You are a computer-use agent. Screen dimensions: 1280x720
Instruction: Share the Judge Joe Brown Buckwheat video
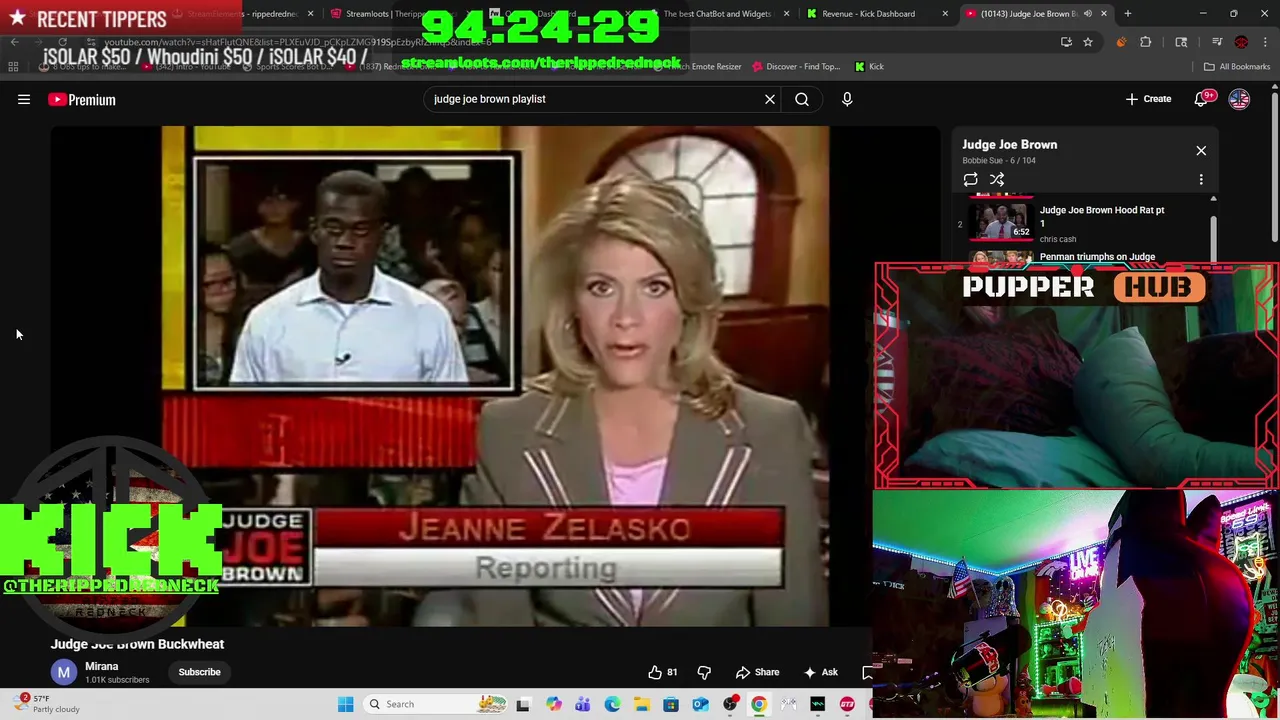coord(757,672)
